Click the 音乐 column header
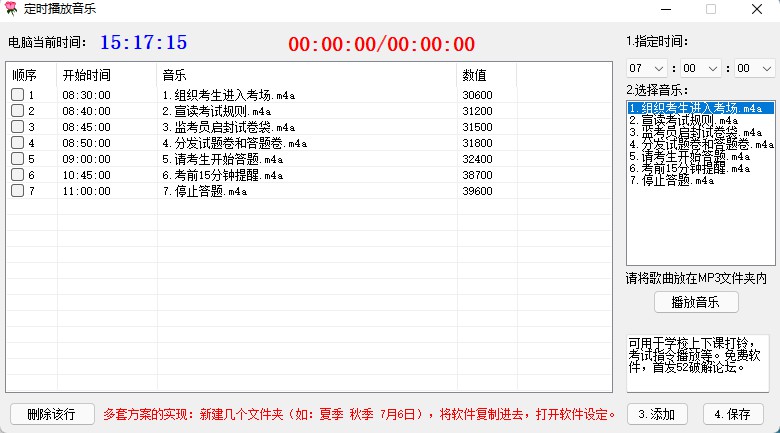Image resolution: width=780 pixels, height=433 pixels. 306,75
